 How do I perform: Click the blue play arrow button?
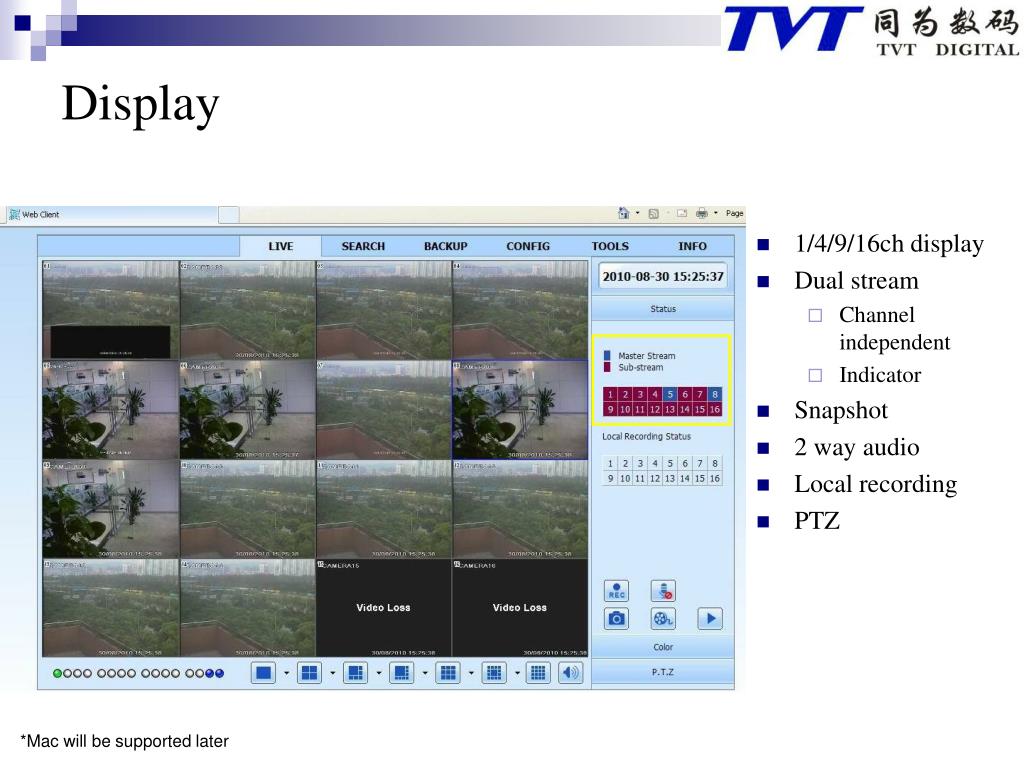pos(711,618)
